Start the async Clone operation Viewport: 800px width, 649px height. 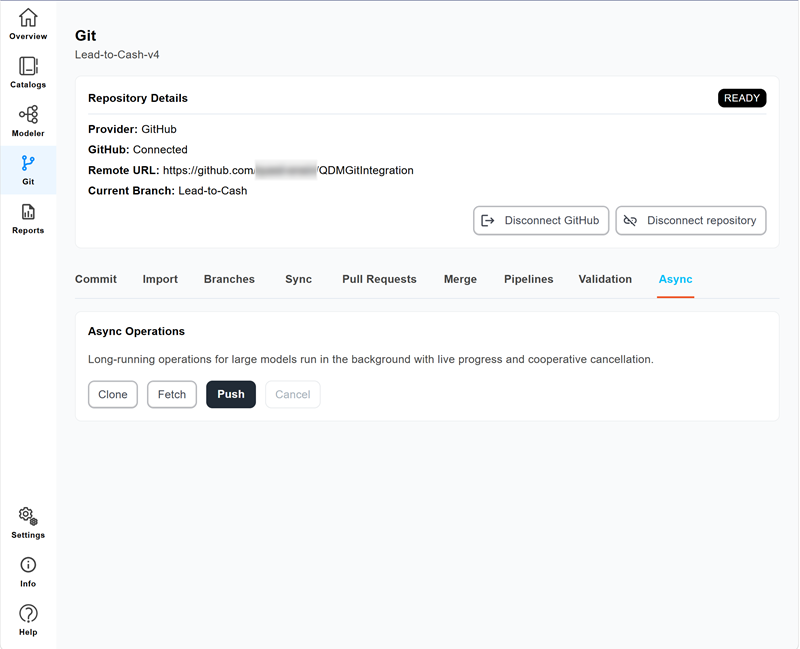(x=113, y=394)
